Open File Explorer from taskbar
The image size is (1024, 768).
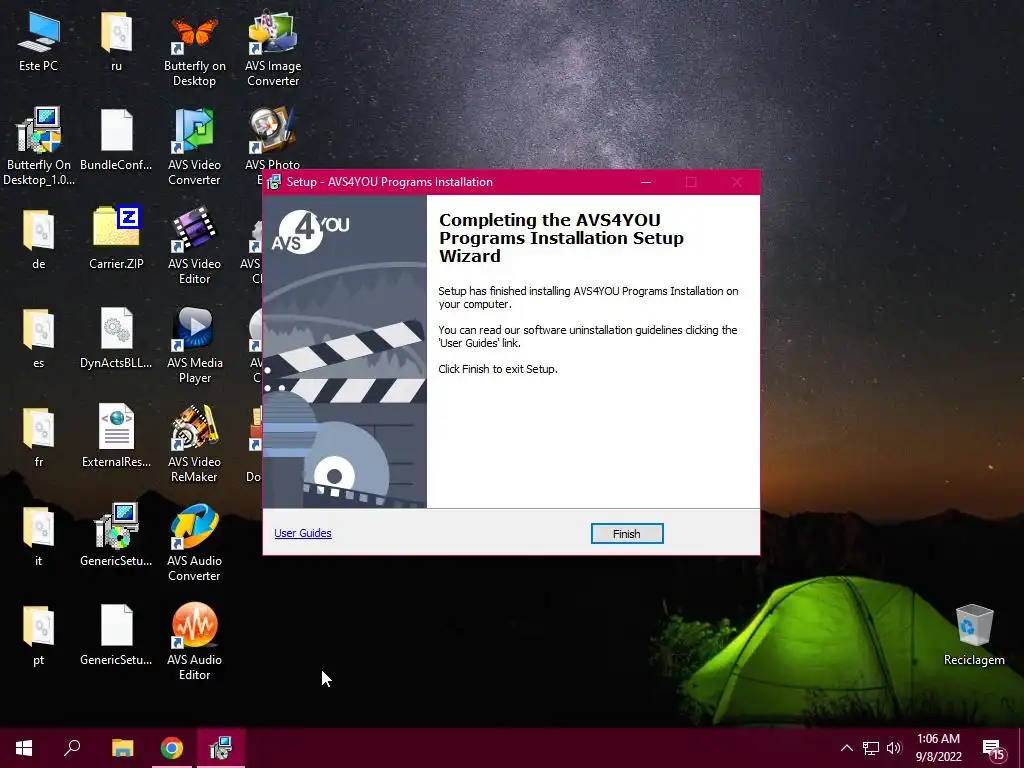click(122, 748)
